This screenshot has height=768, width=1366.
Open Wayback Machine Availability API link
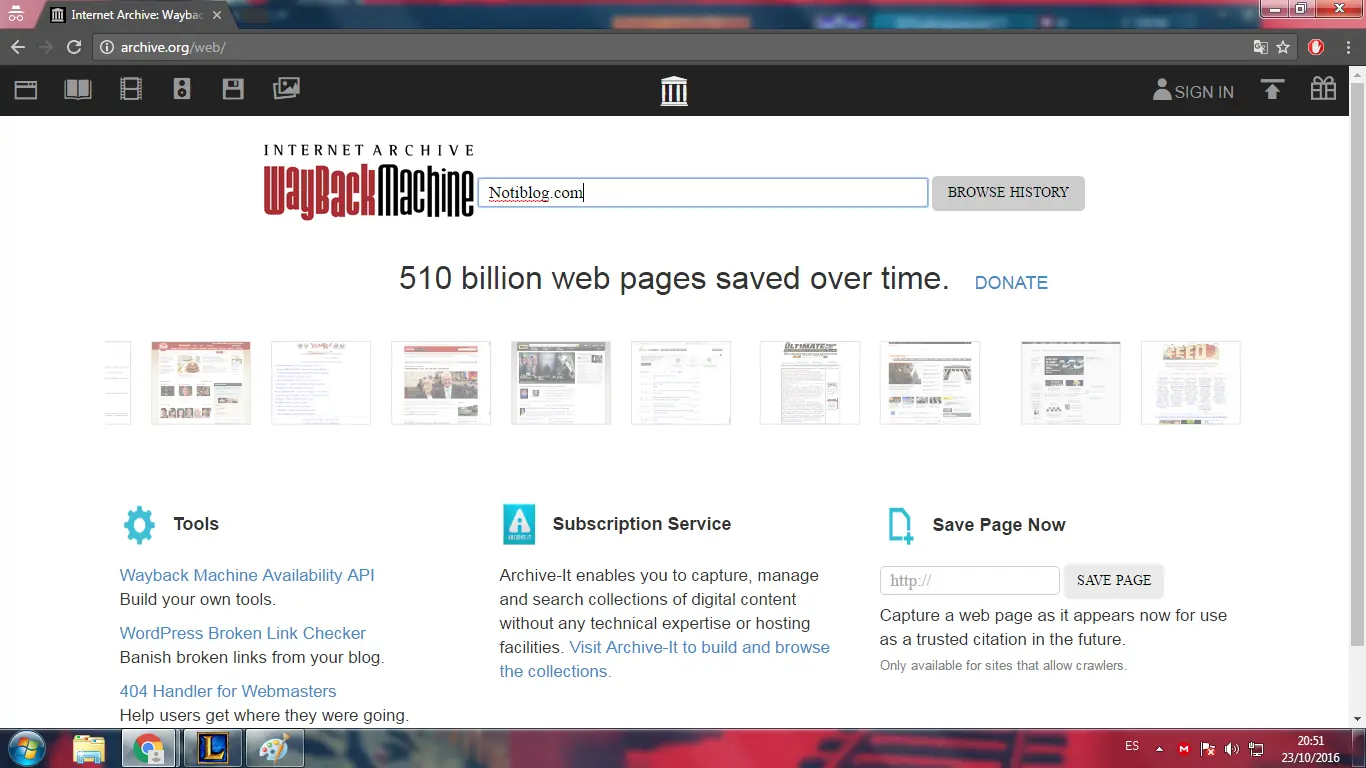click(x=247, y=575)
